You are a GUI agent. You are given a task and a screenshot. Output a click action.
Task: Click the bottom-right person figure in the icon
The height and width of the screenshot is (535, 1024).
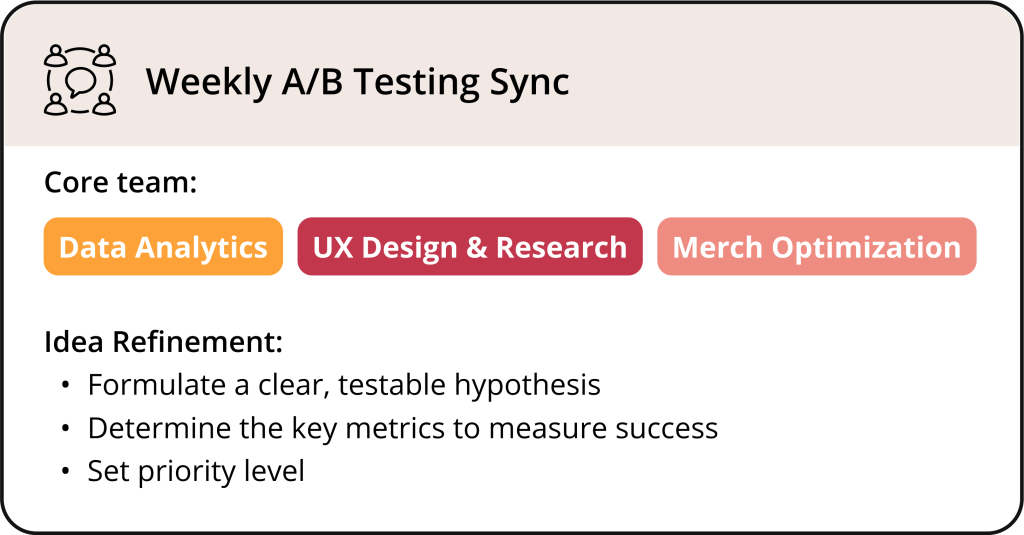point(104,103)
